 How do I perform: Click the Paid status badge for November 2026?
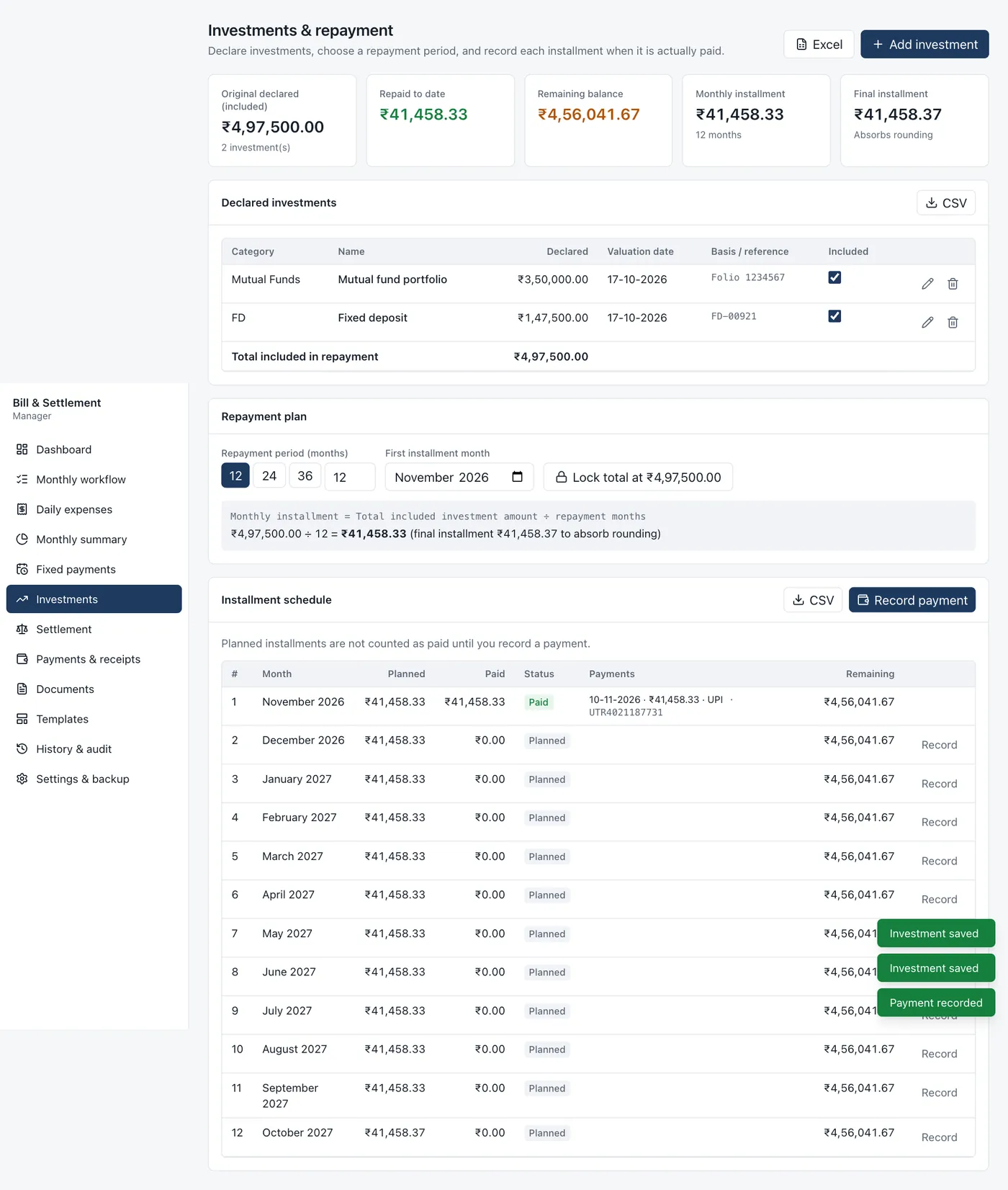pos(539,702)
